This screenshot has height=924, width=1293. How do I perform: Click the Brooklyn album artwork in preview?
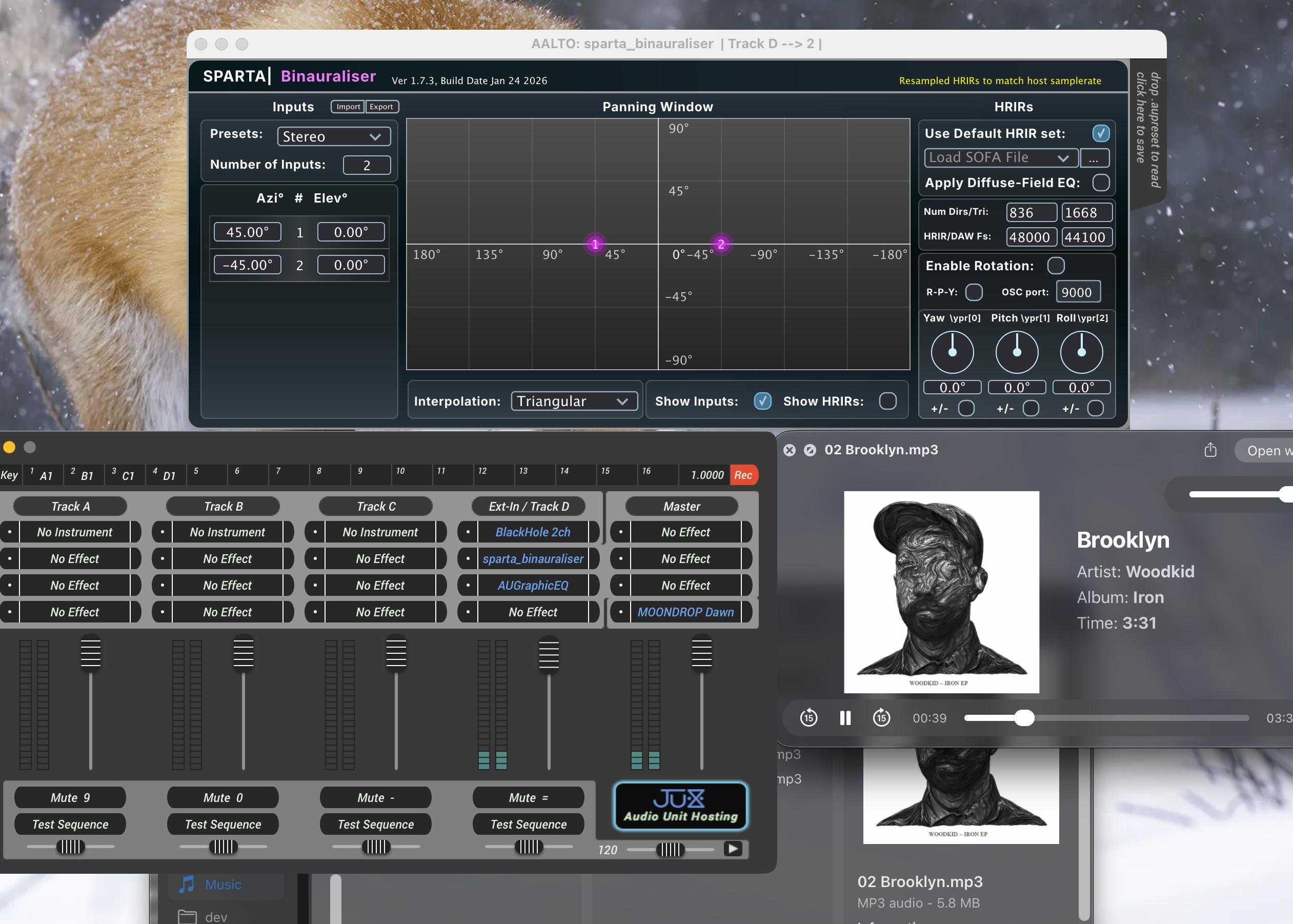click(941, 592)
